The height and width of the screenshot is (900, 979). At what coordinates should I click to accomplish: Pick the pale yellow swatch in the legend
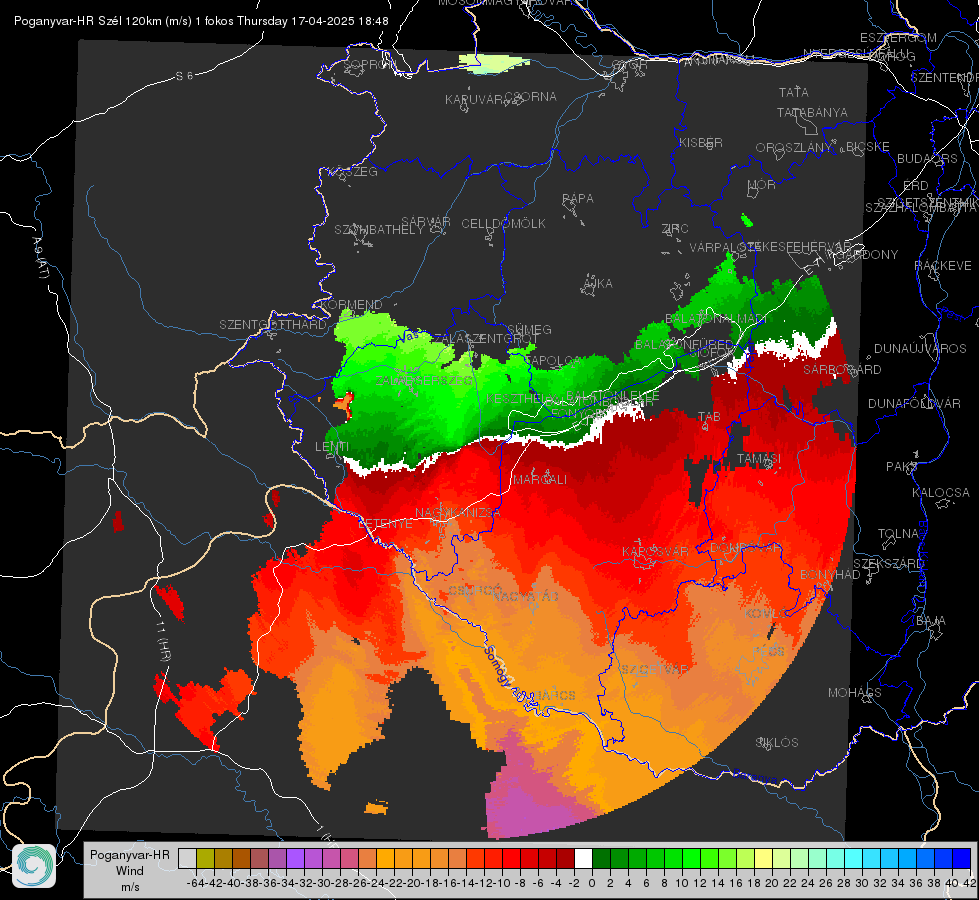pos(764,859)
